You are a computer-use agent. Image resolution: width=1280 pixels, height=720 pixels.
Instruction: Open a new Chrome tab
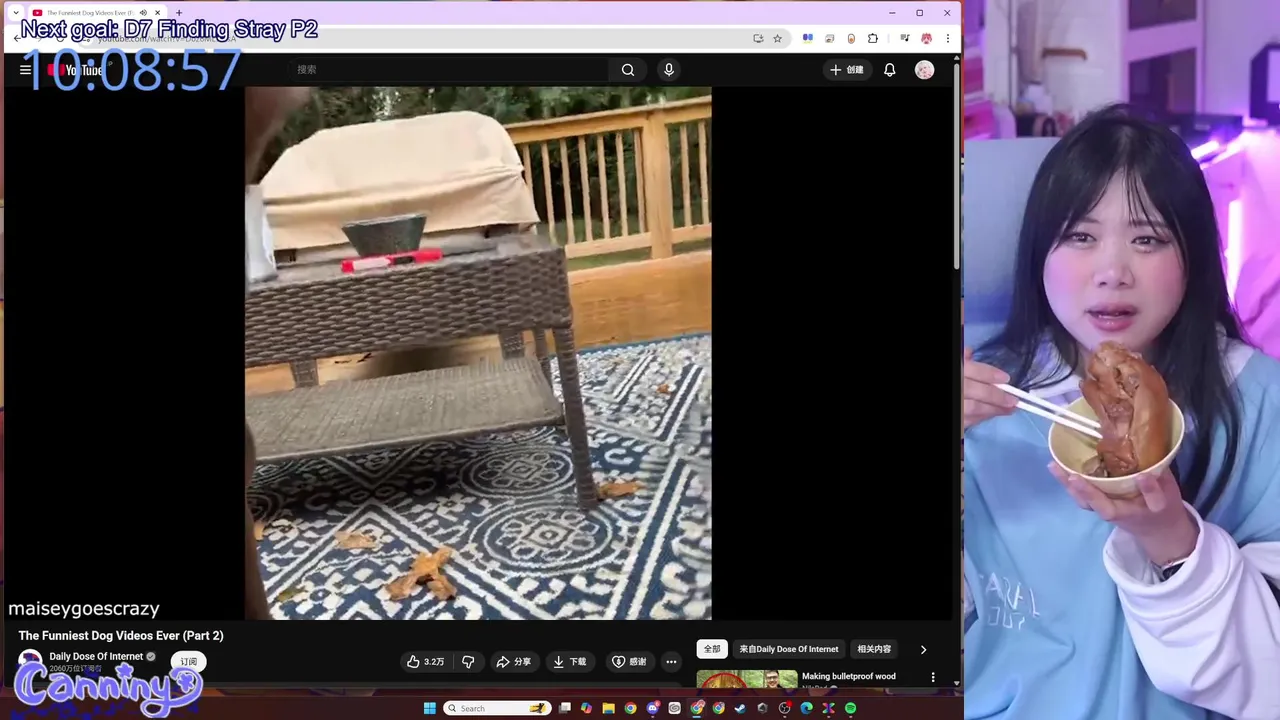point(179,13)
